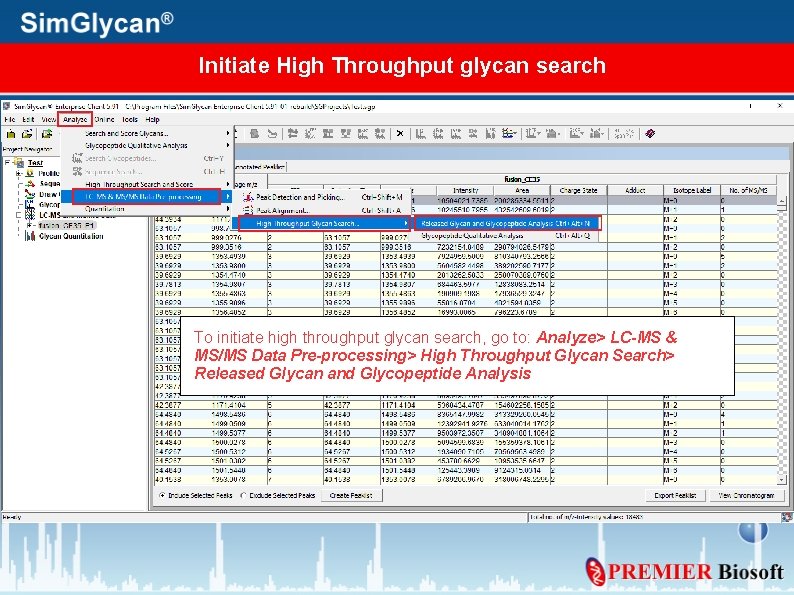
Task: Select Peak Detection and Picking submenu item
Action: (x=323, y=197)
